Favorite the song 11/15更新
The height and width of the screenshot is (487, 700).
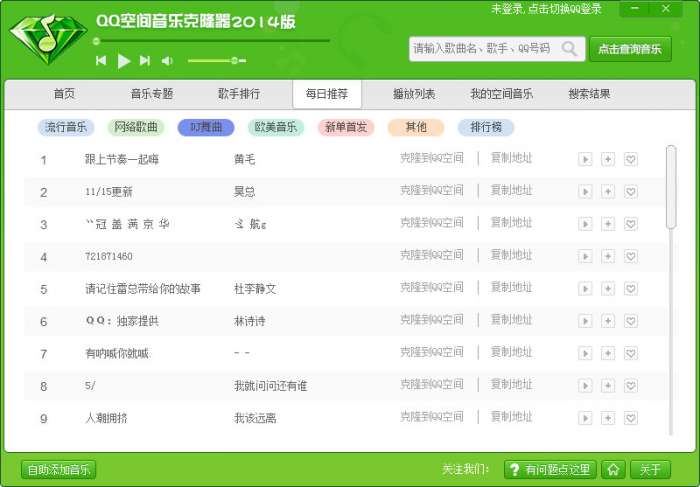[630, 192]
